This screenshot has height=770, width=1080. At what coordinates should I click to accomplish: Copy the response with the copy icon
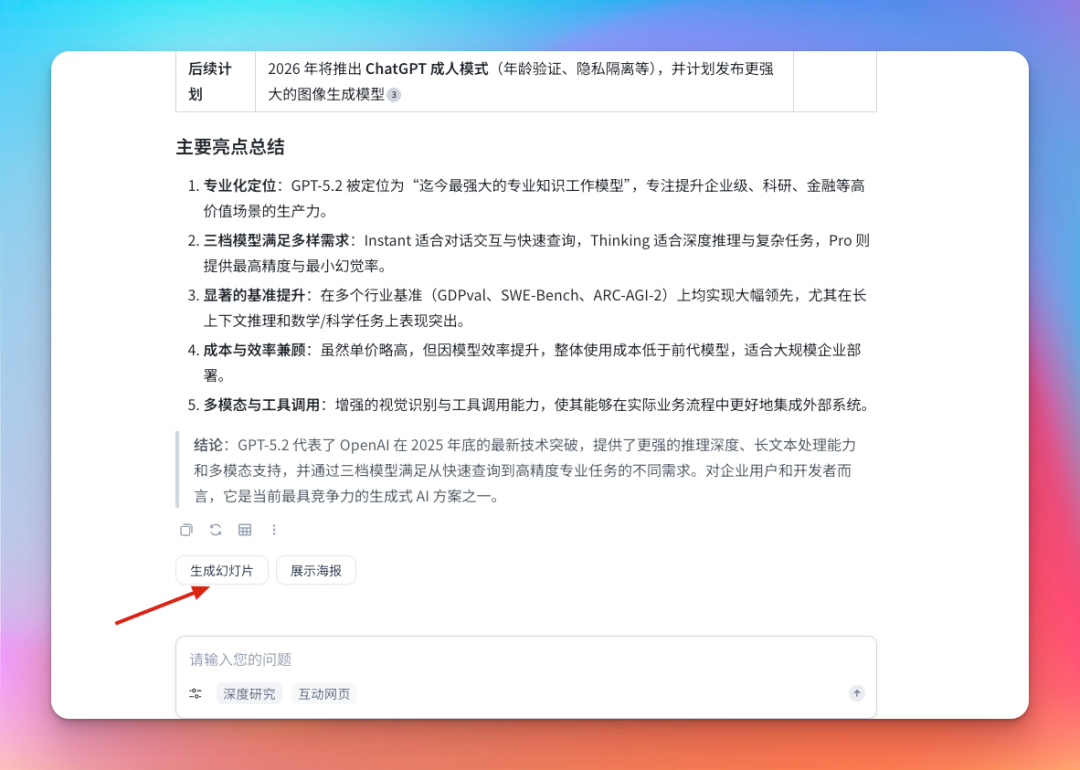[x=186, y=530]
